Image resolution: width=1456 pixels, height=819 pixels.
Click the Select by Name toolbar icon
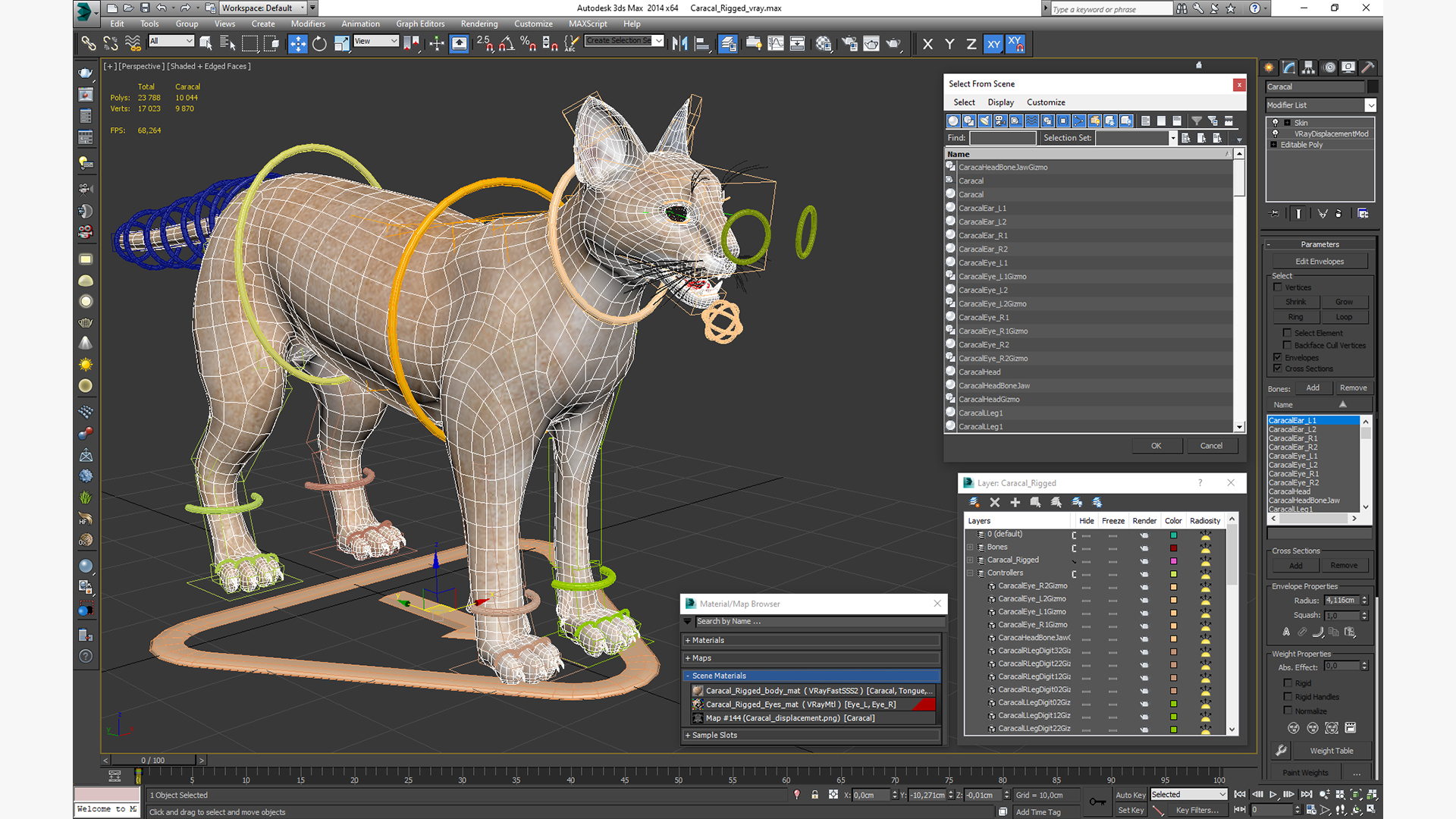[227, 43]
